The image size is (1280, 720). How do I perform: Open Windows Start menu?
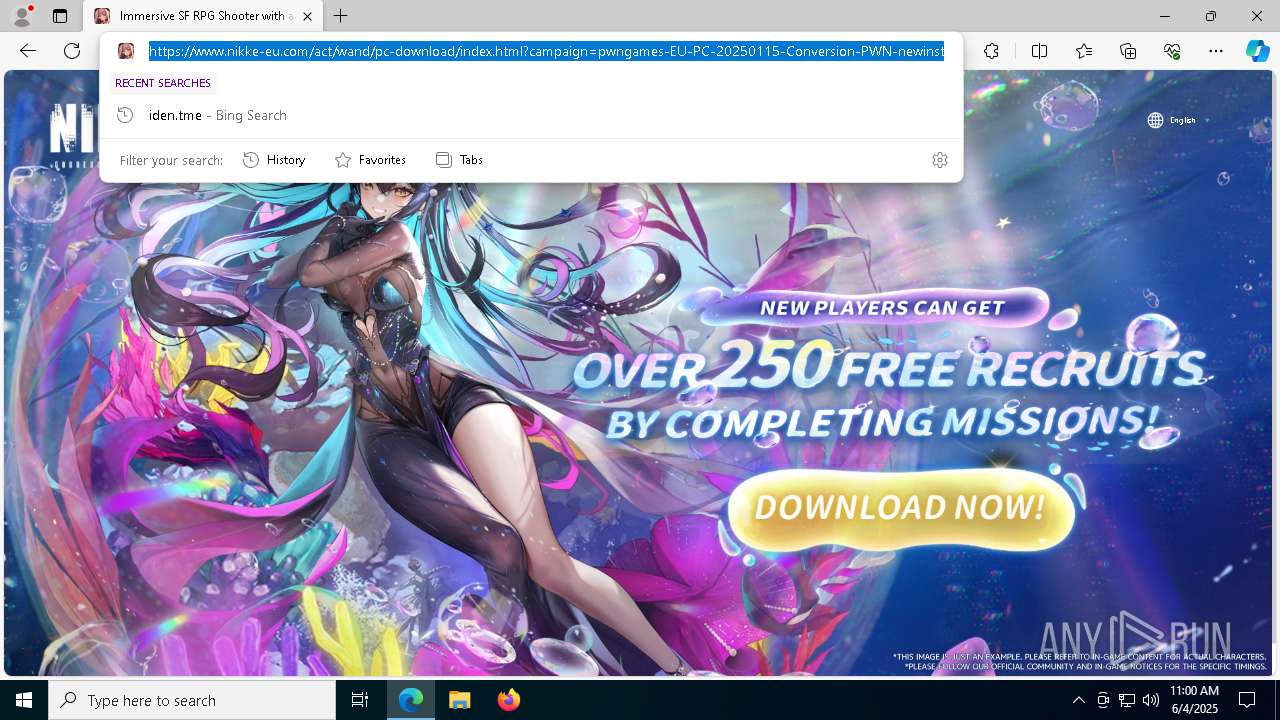tap(24, 700)
